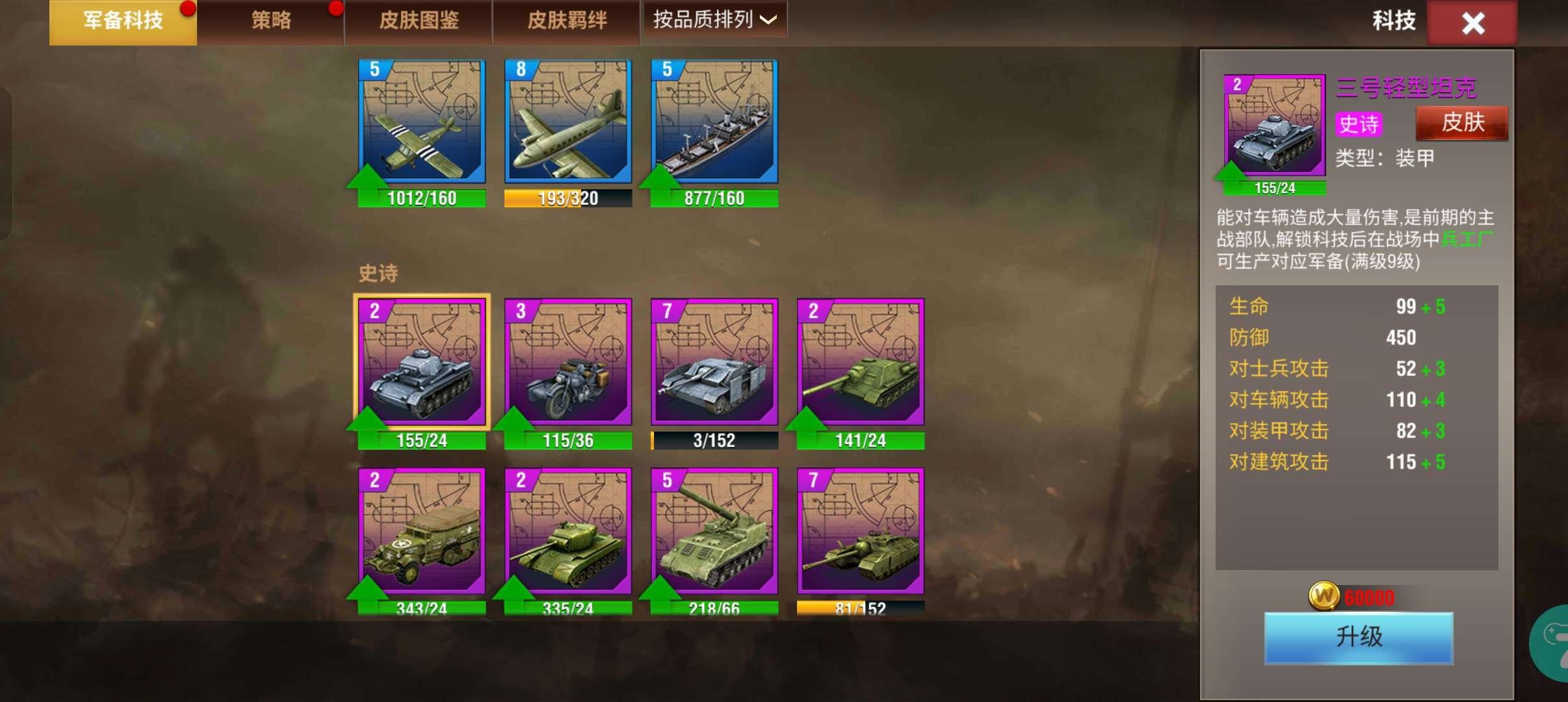Click the blue 升级 upgrade button
Viewport: 1568px width, 702px height.
click(1359, 638)
